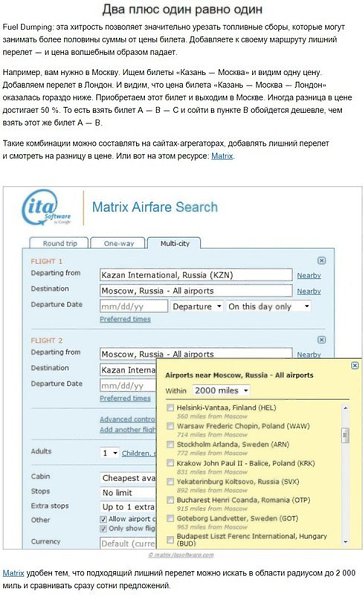Open Flight 1 Departure type dropdown

[x=197, y=307]
